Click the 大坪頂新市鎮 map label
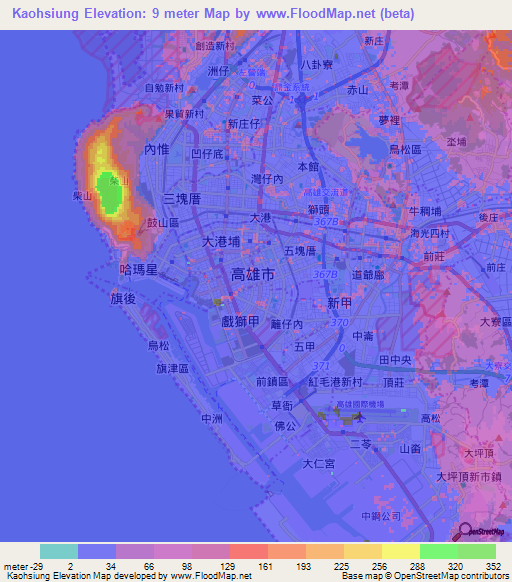Image resolution: width=512 pixels, height=582 pixels. pos(469,477)
